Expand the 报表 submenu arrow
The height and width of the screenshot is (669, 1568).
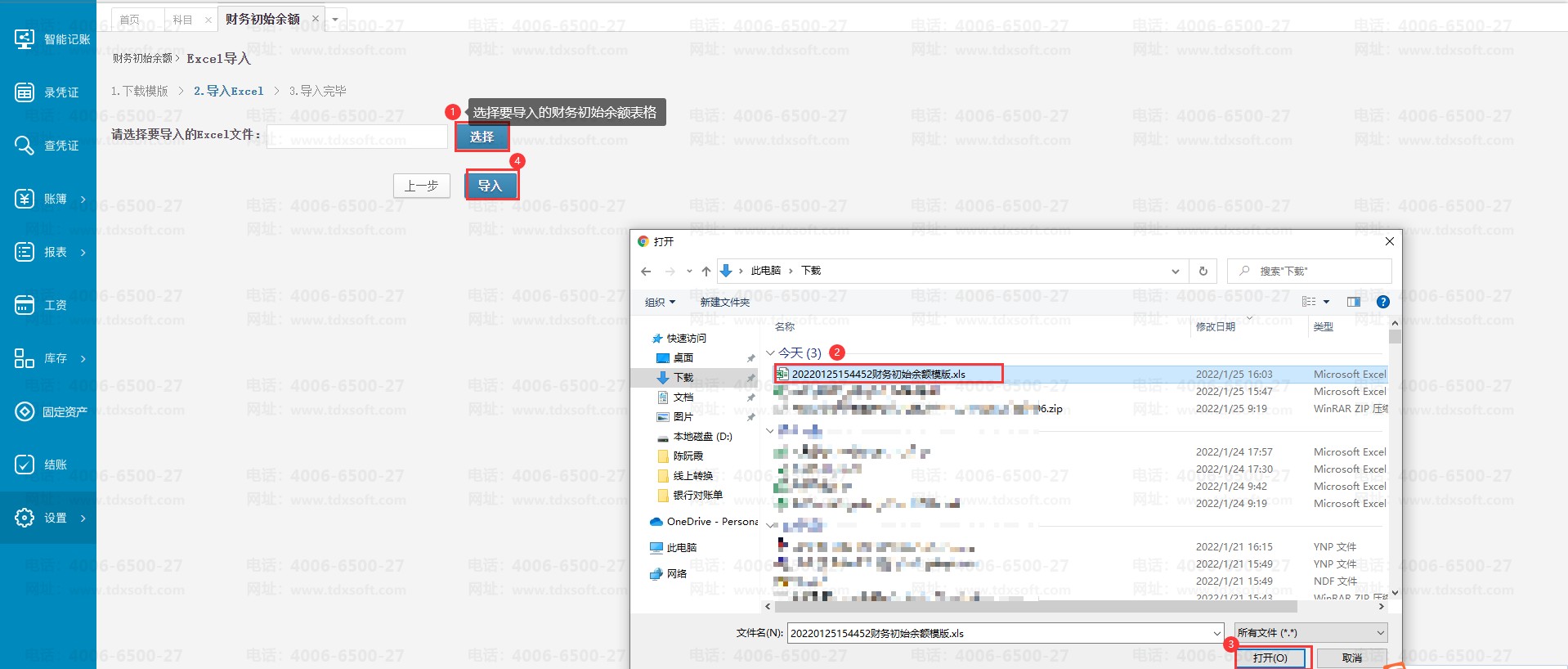click(83, 252)
